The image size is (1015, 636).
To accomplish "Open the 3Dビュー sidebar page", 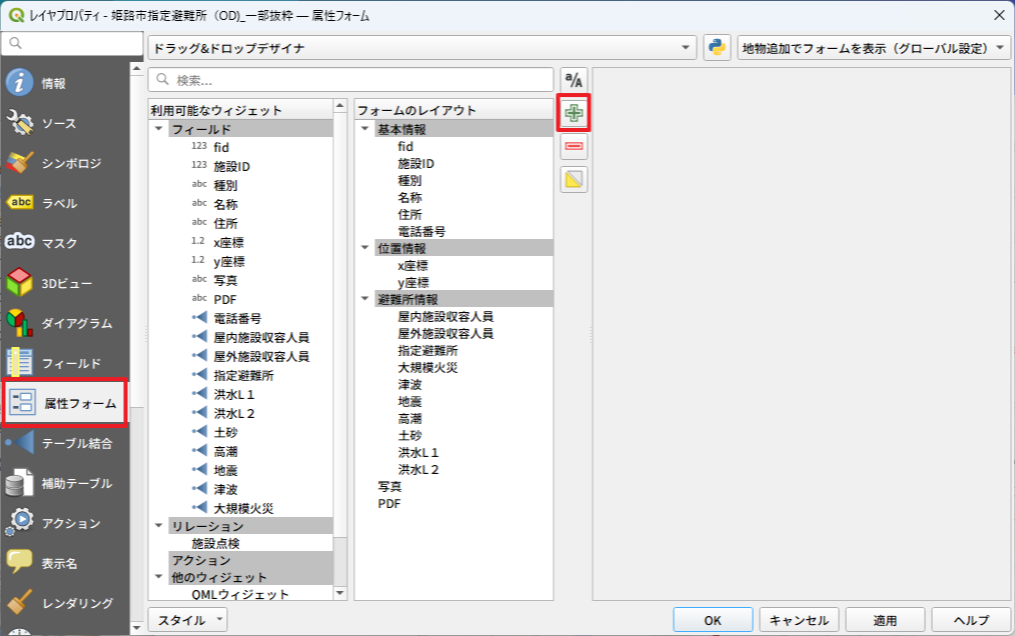I will 65,283.
